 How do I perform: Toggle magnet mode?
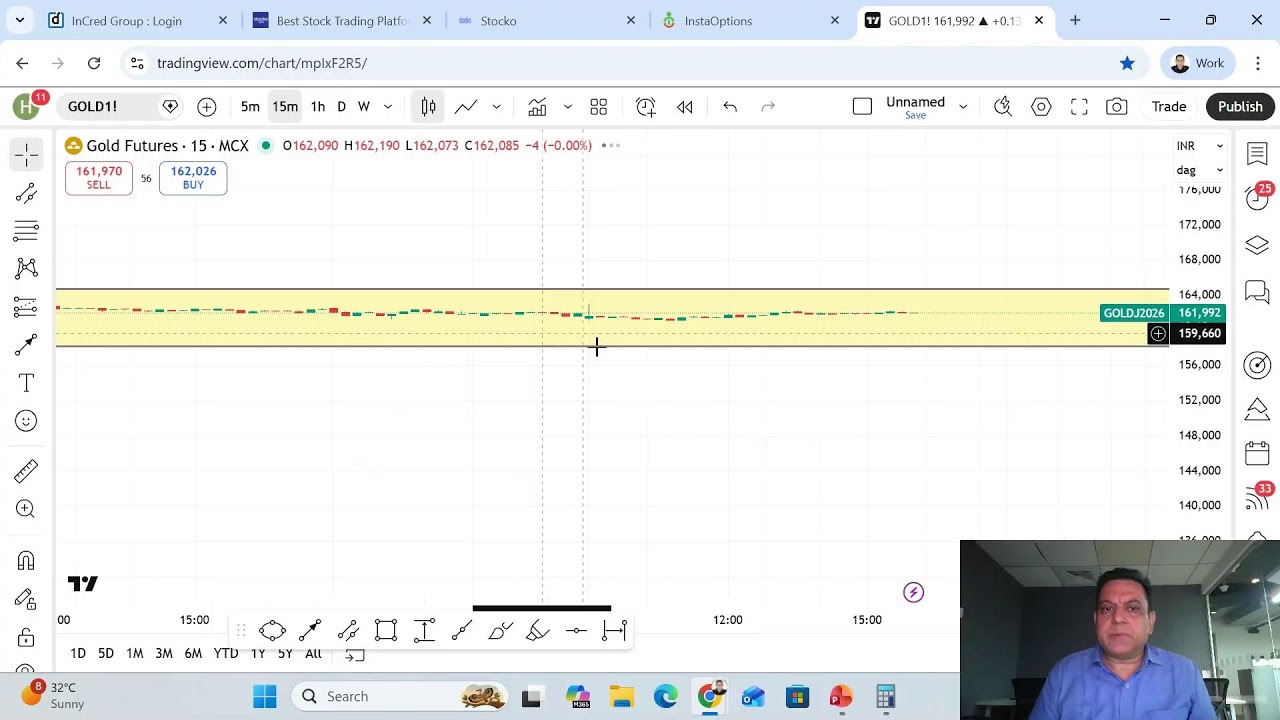26,561
